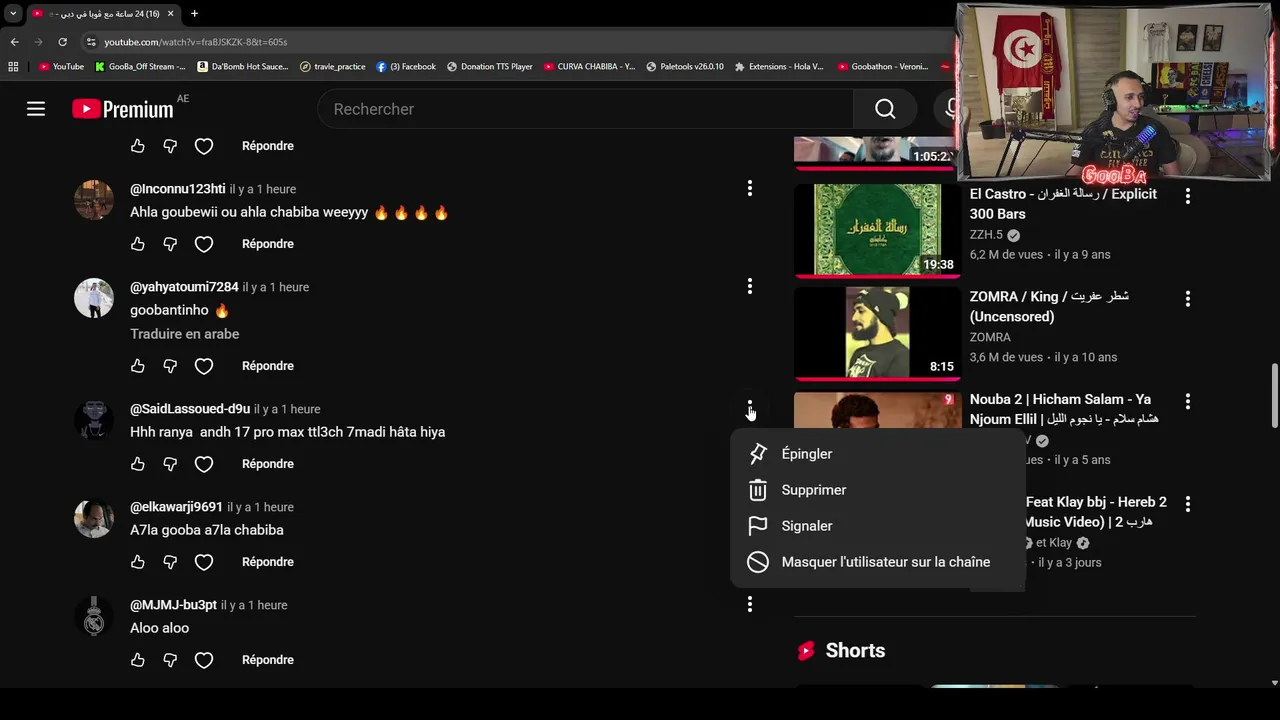The height and width of the screenshot is (720, 1280).
Task: Close the current YouTube browser tab
Action: pyautogui.click(x=170, y=14)
